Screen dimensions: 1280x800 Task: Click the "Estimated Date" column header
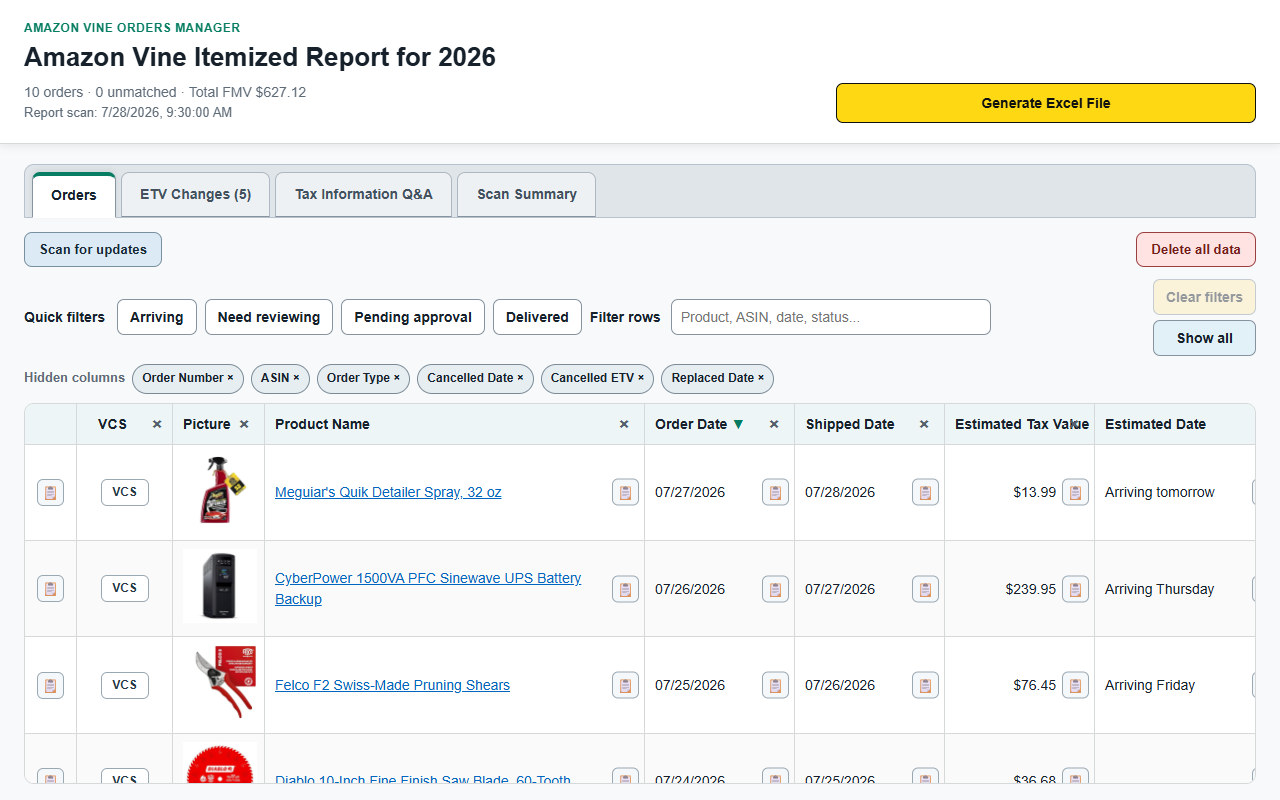(1155, 424)
